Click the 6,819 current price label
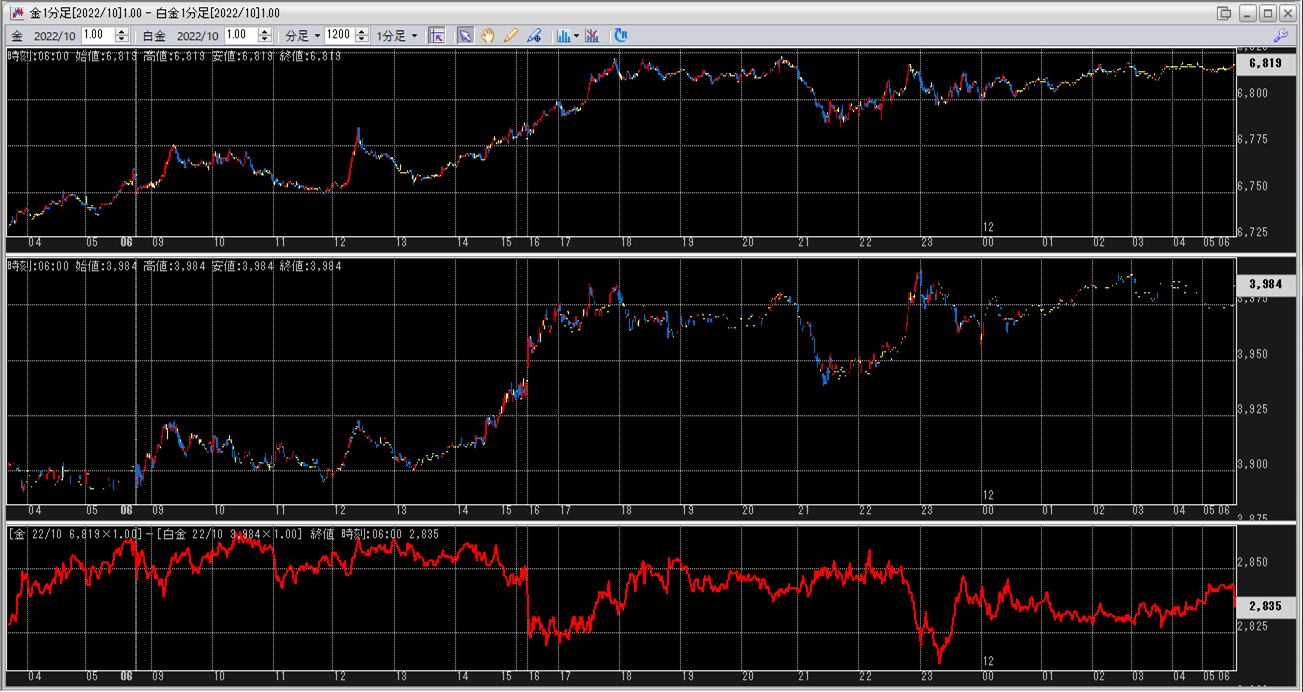This screenshot has height=692, width=1303. (1265, 63)
